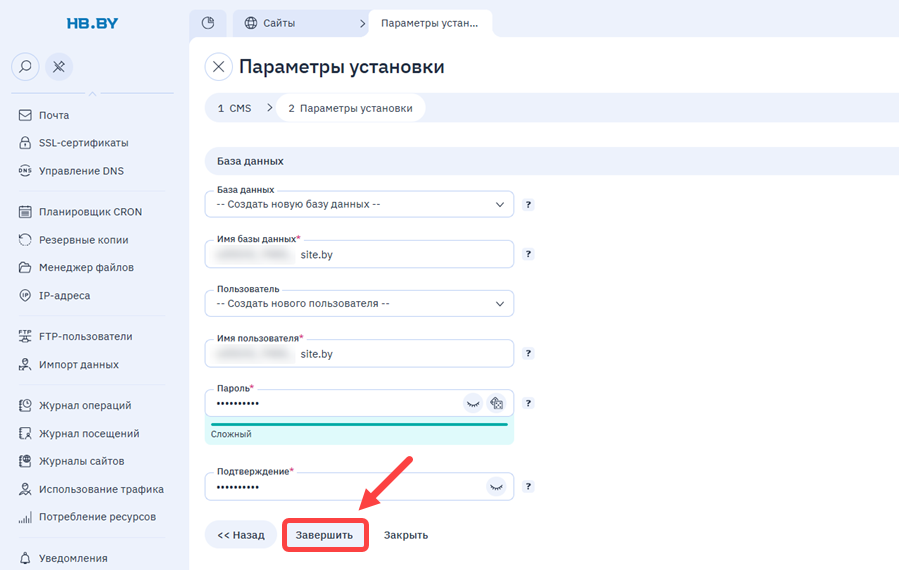Image resolution: width=900 pixels, height=570 pixels.
Task: Expand Пользователь dropdown
Action: point(359,304)
